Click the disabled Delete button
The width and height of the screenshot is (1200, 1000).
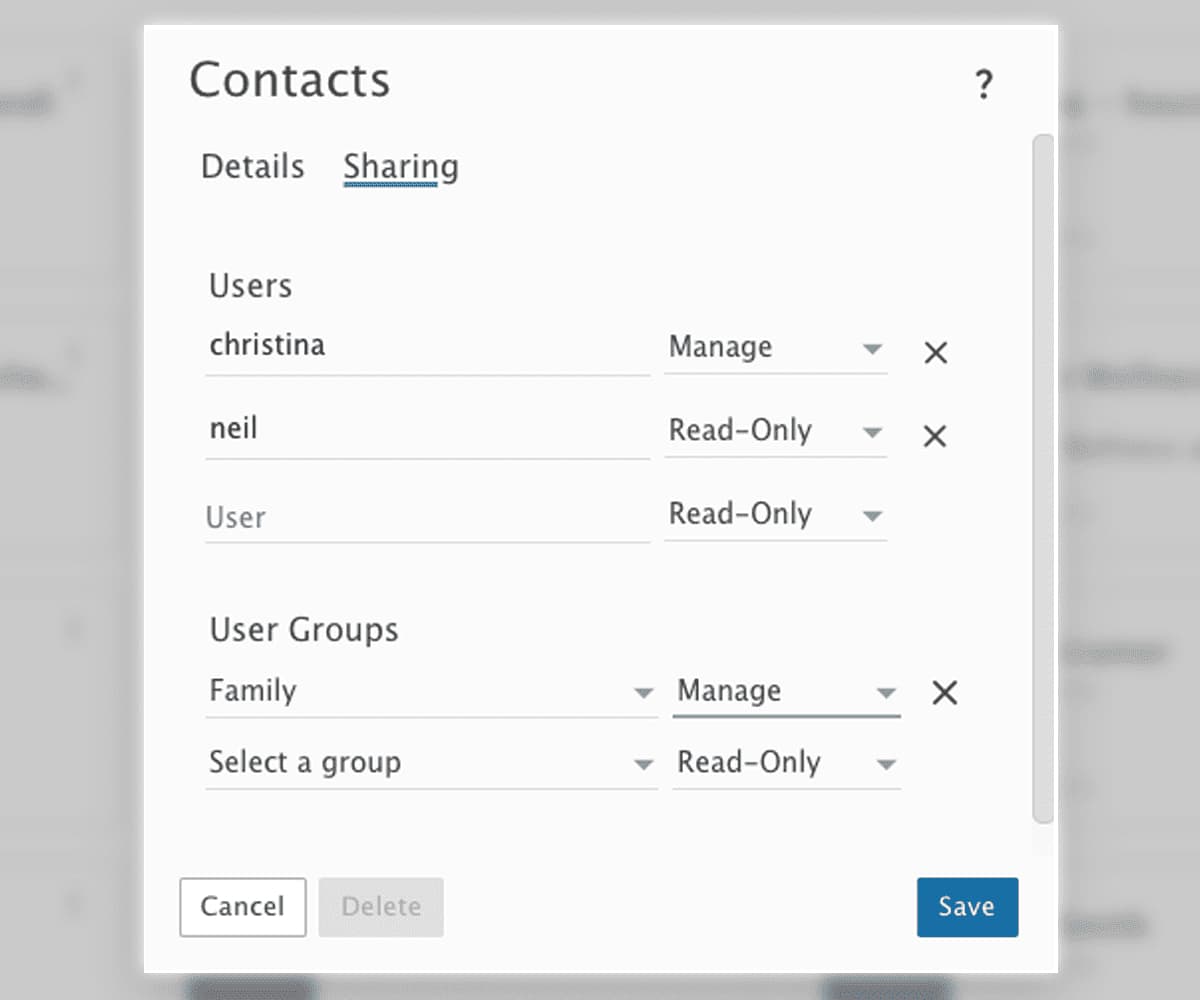pos(380,907)
